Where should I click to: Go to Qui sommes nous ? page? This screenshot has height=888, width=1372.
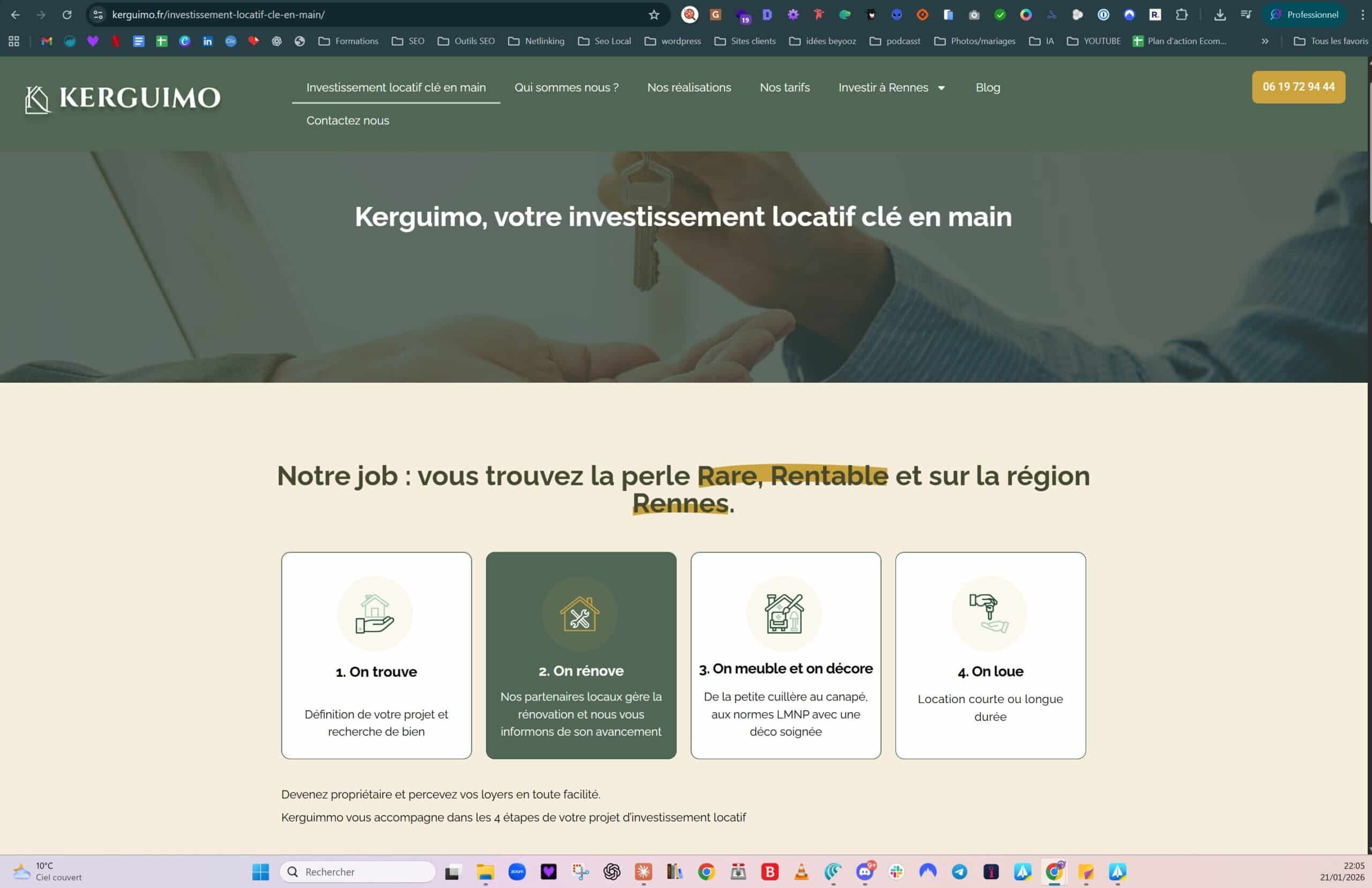point(566,88)
